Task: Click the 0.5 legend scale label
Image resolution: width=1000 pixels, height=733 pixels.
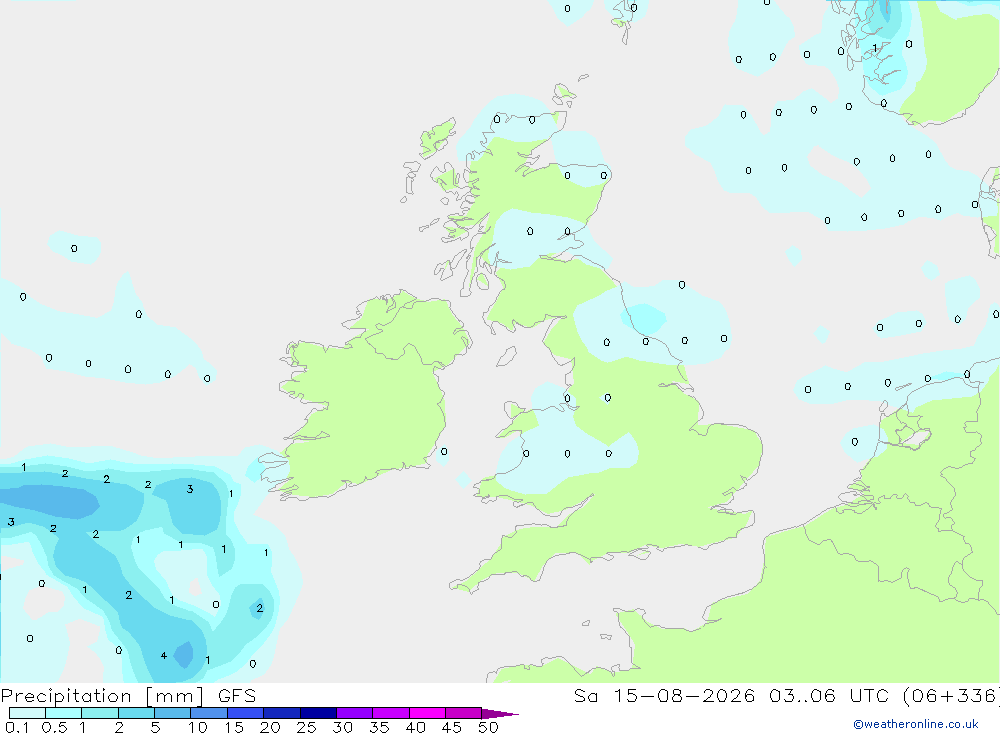Action: [54, 727]
